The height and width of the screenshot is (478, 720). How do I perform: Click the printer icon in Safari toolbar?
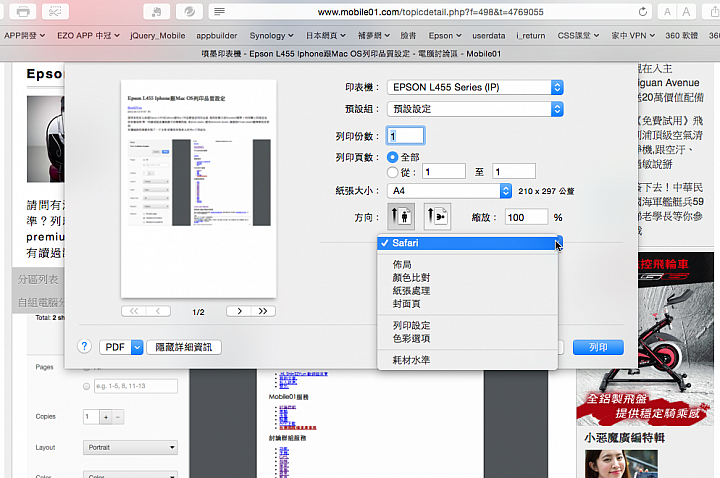(x=22, y=11)
